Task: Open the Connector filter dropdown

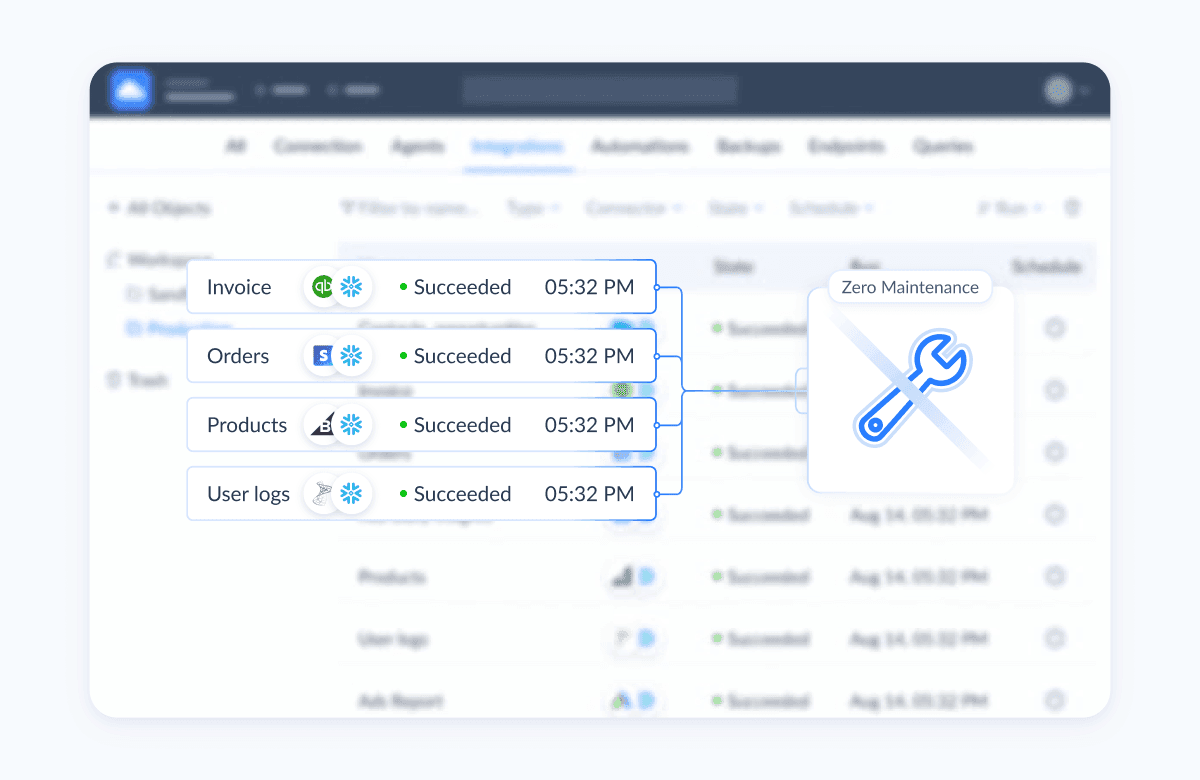Action: (634, 208)
